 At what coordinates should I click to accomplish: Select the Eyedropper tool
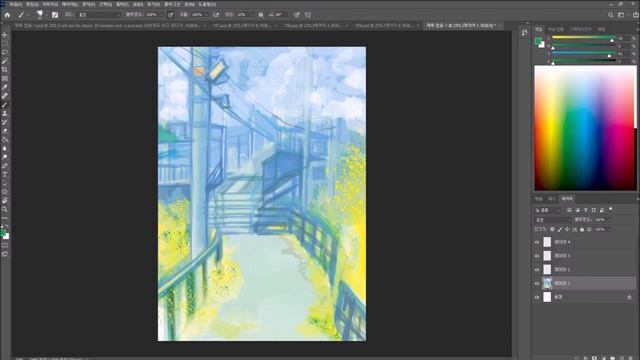(4, 87)
